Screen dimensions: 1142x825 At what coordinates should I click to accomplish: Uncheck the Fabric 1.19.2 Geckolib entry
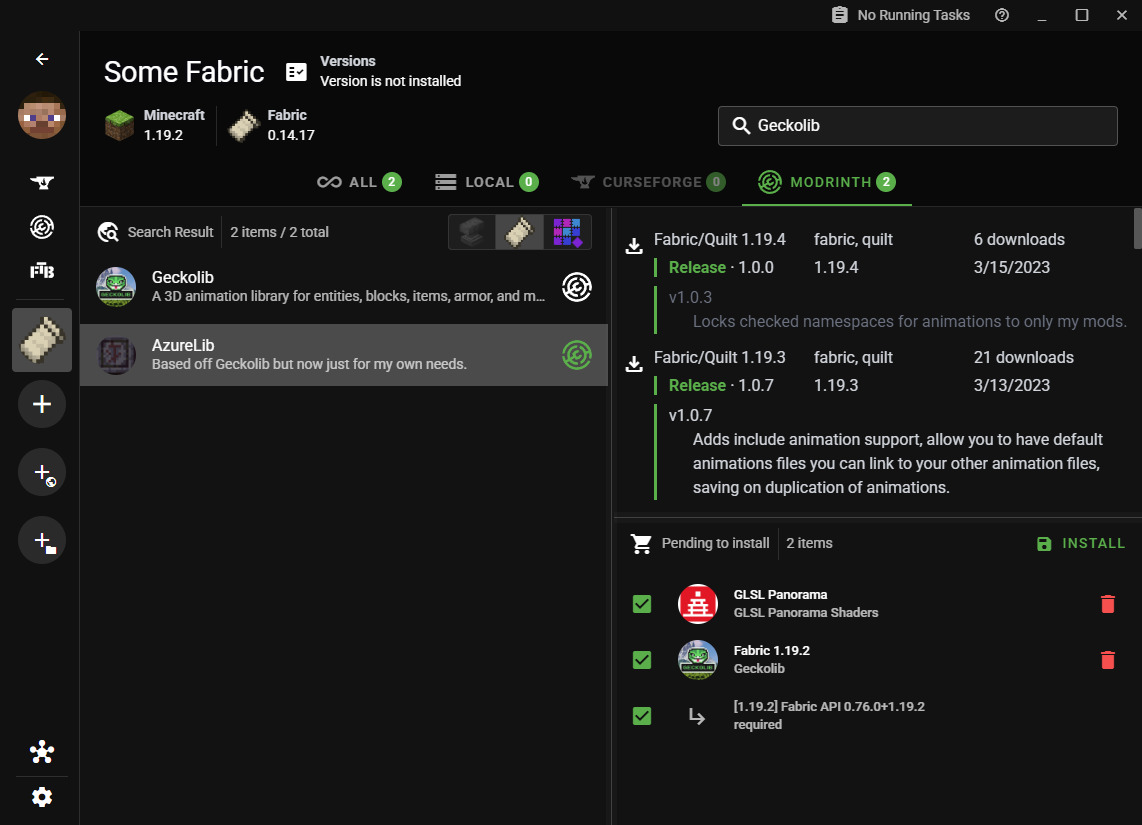[641, 660]
